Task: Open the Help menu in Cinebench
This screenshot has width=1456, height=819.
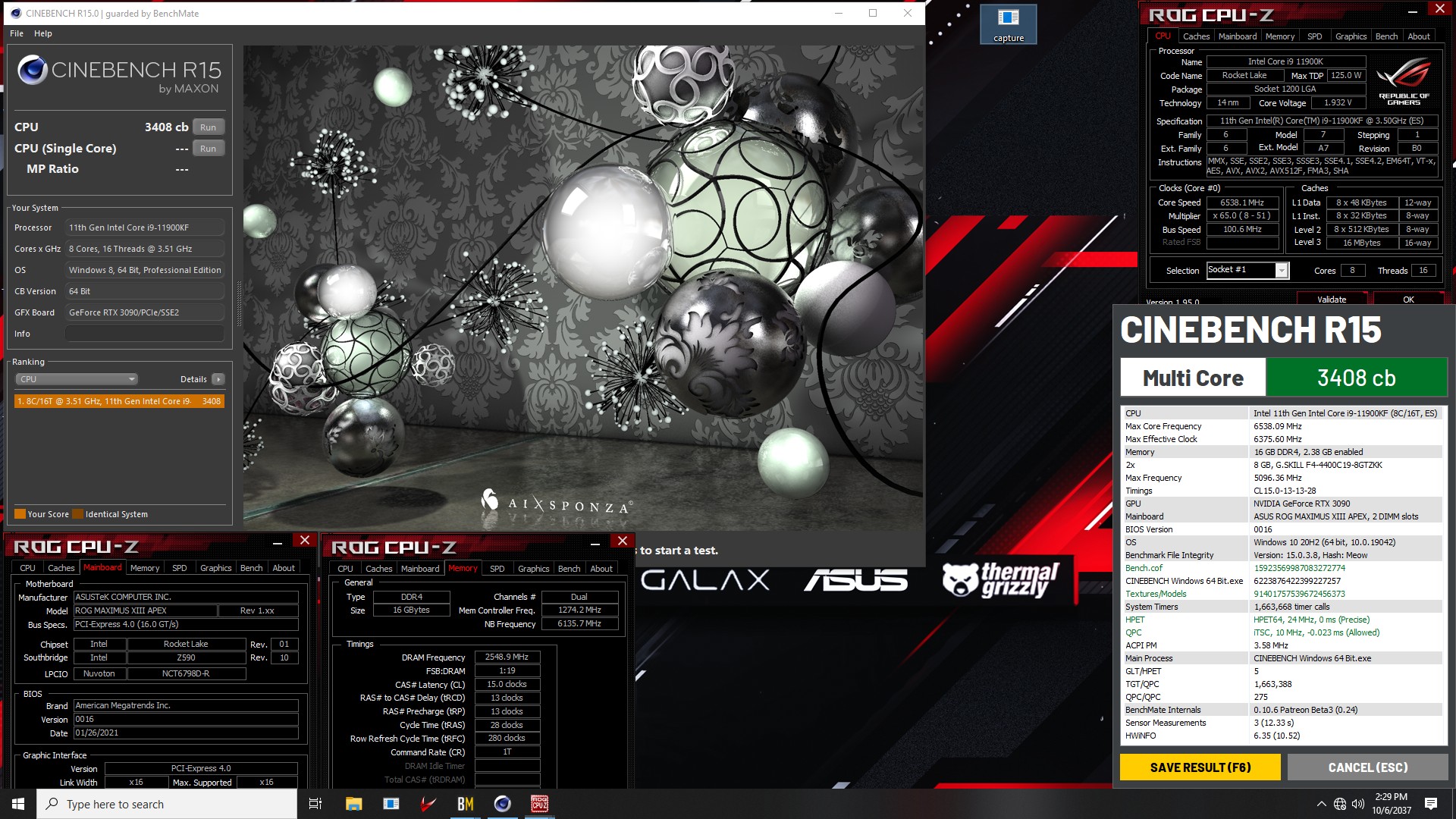Action: (x=43, y=33)
